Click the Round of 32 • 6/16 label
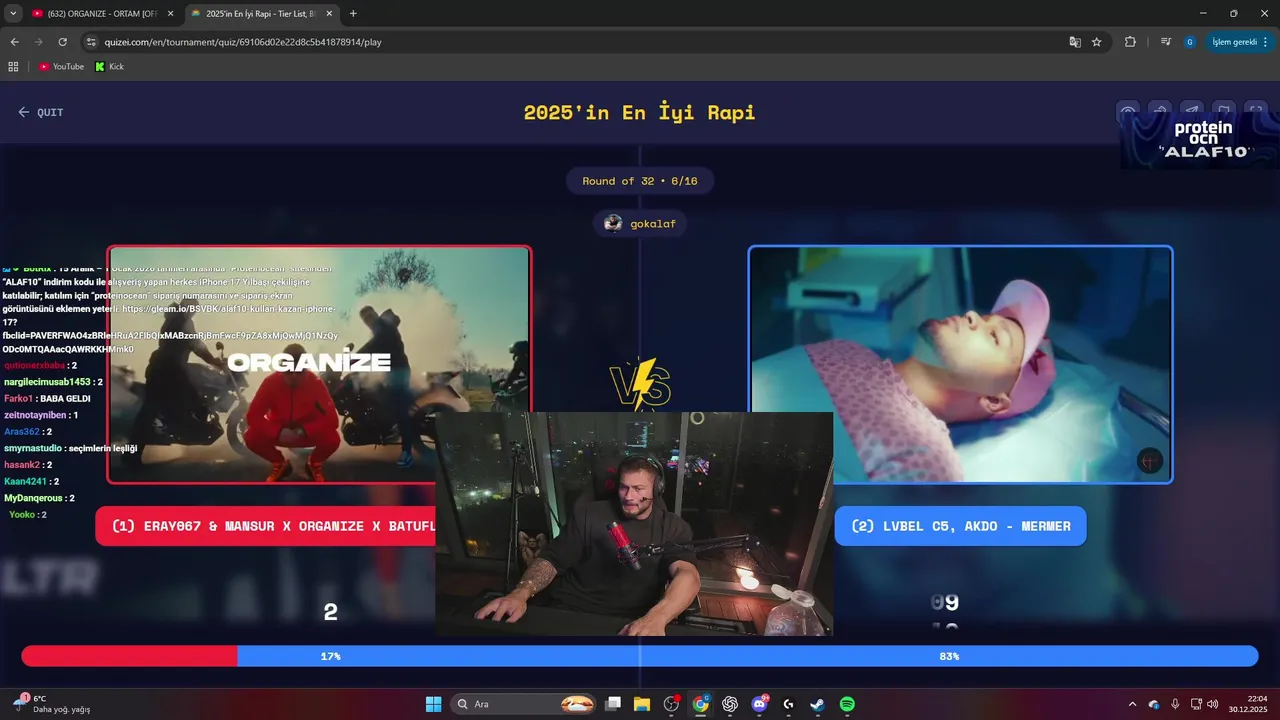Image resolution: width=1280 pixels, height=720 pixels. click(x=640, y=181)
